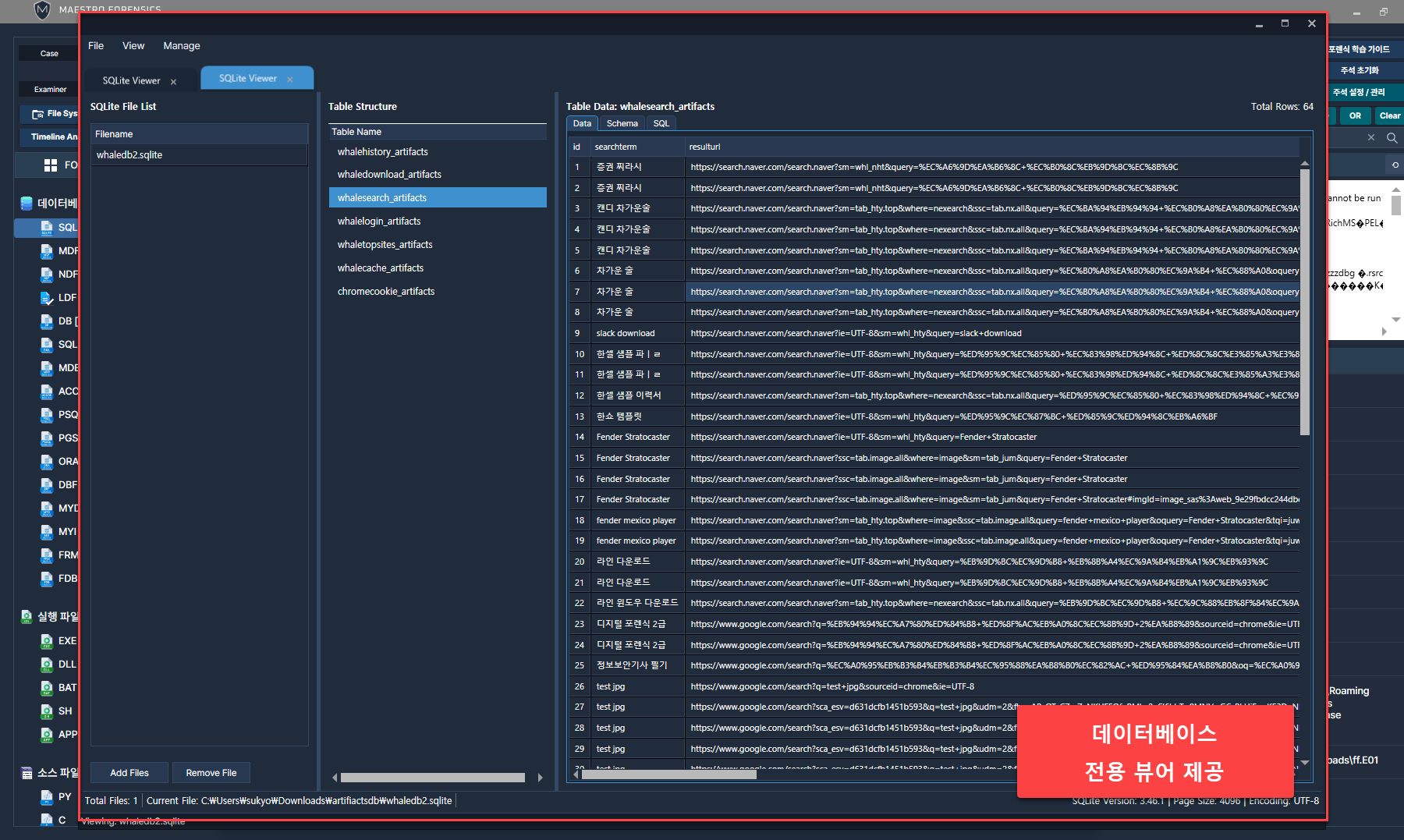Click the File System folder icon
1404x840 pixels.
(37, 114)
